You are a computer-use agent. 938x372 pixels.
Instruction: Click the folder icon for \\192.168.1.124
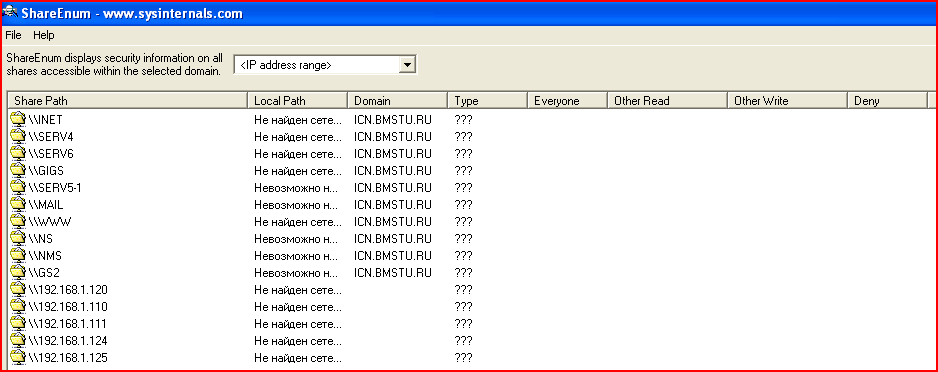point(19,341)
